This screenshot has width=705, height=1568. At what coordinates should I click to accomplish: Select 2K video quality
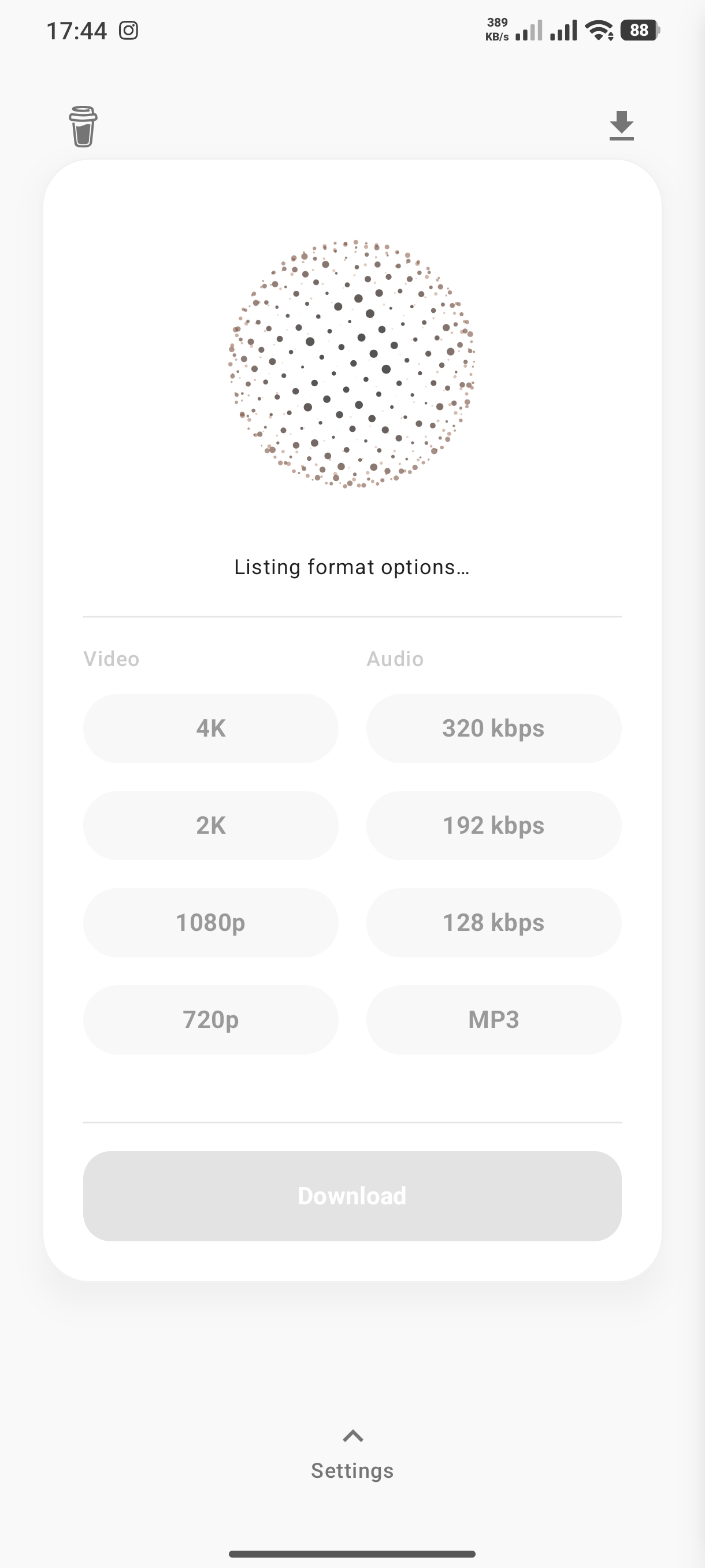[x=210, y=826]
